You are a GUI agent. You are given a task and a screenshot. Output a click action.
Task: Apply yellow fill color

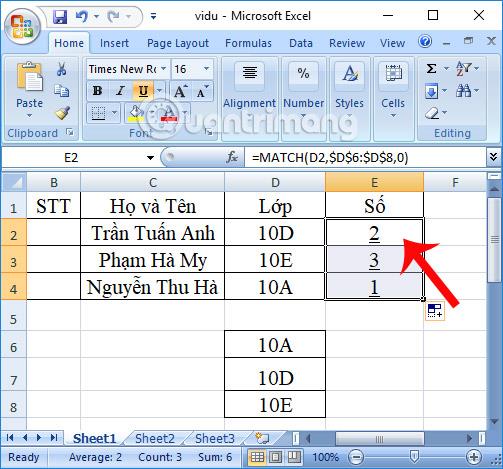click(136, 114)
